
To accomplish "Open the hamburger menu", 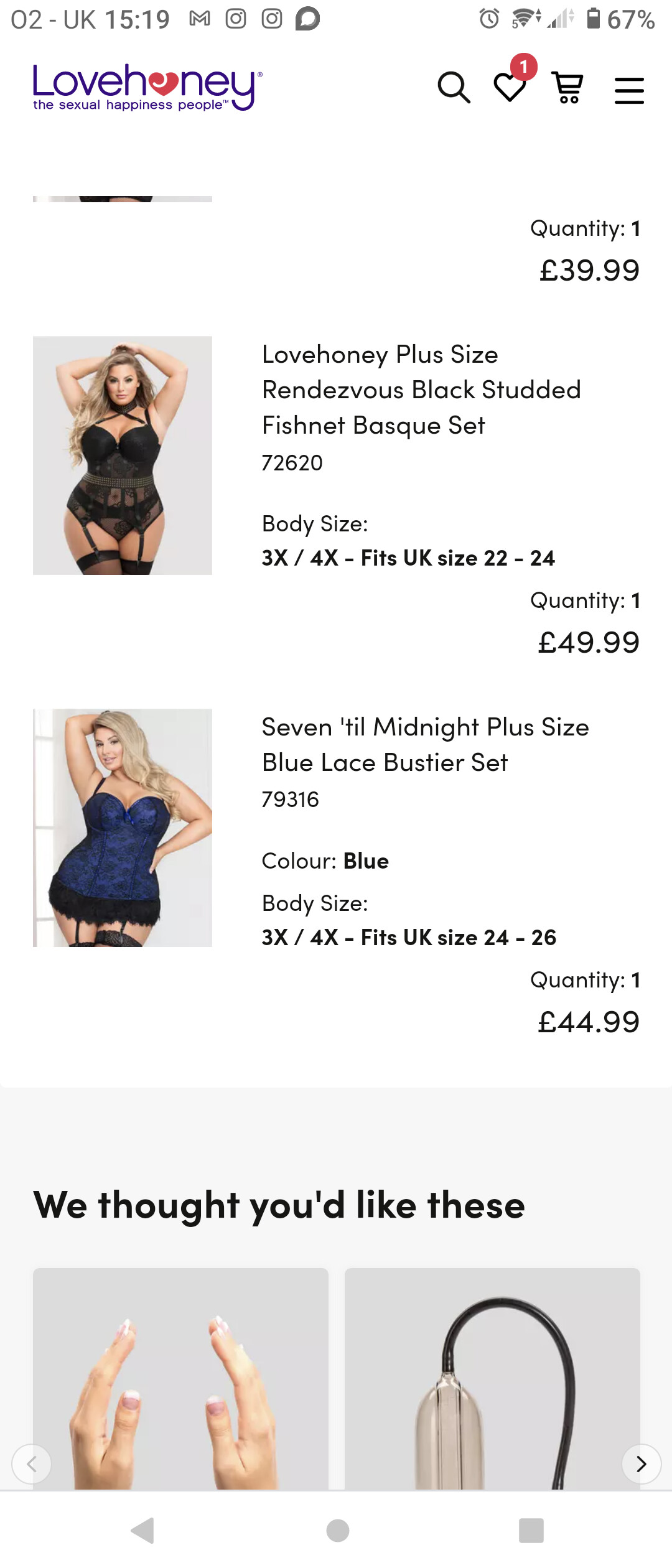I will point(629,90).
